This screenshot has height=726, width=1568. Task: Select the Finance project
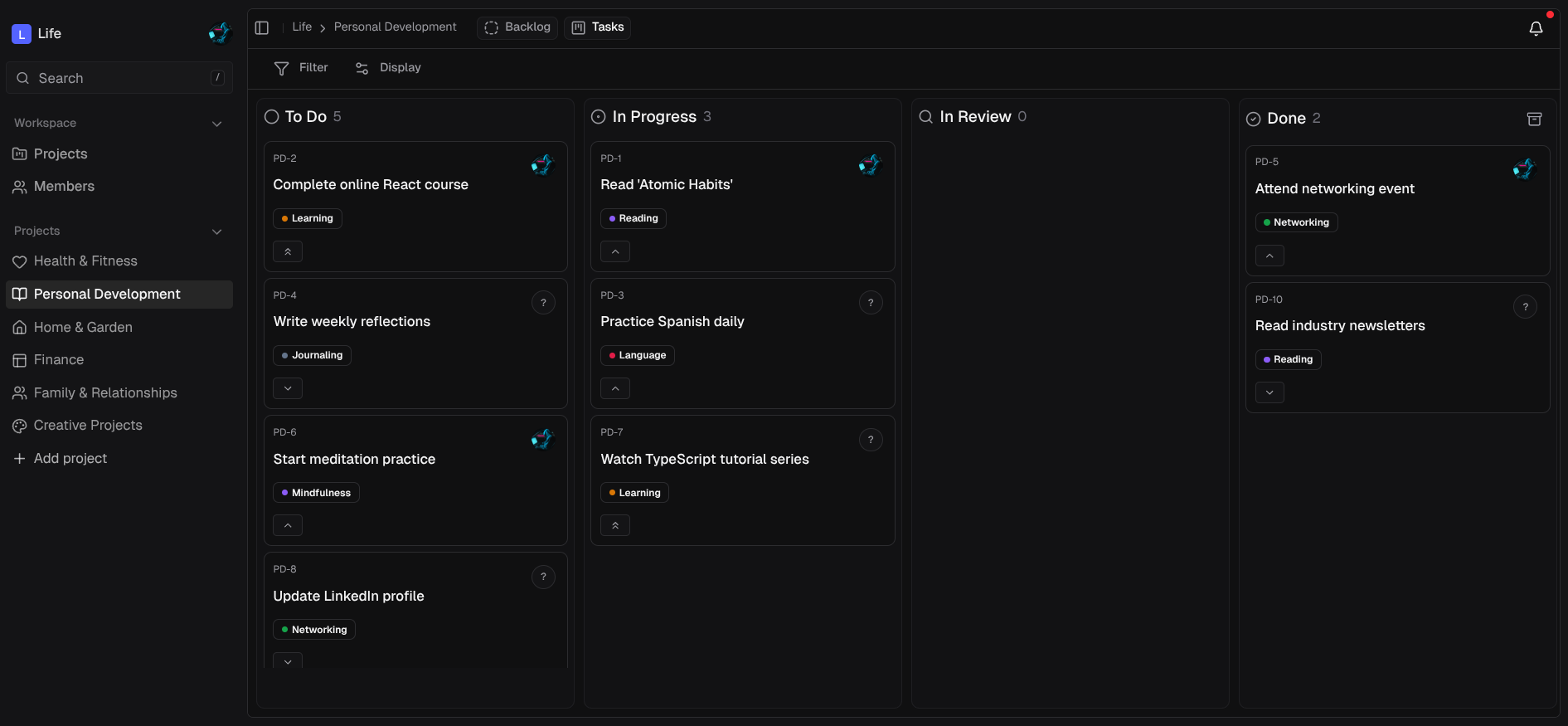pos(119,360)
